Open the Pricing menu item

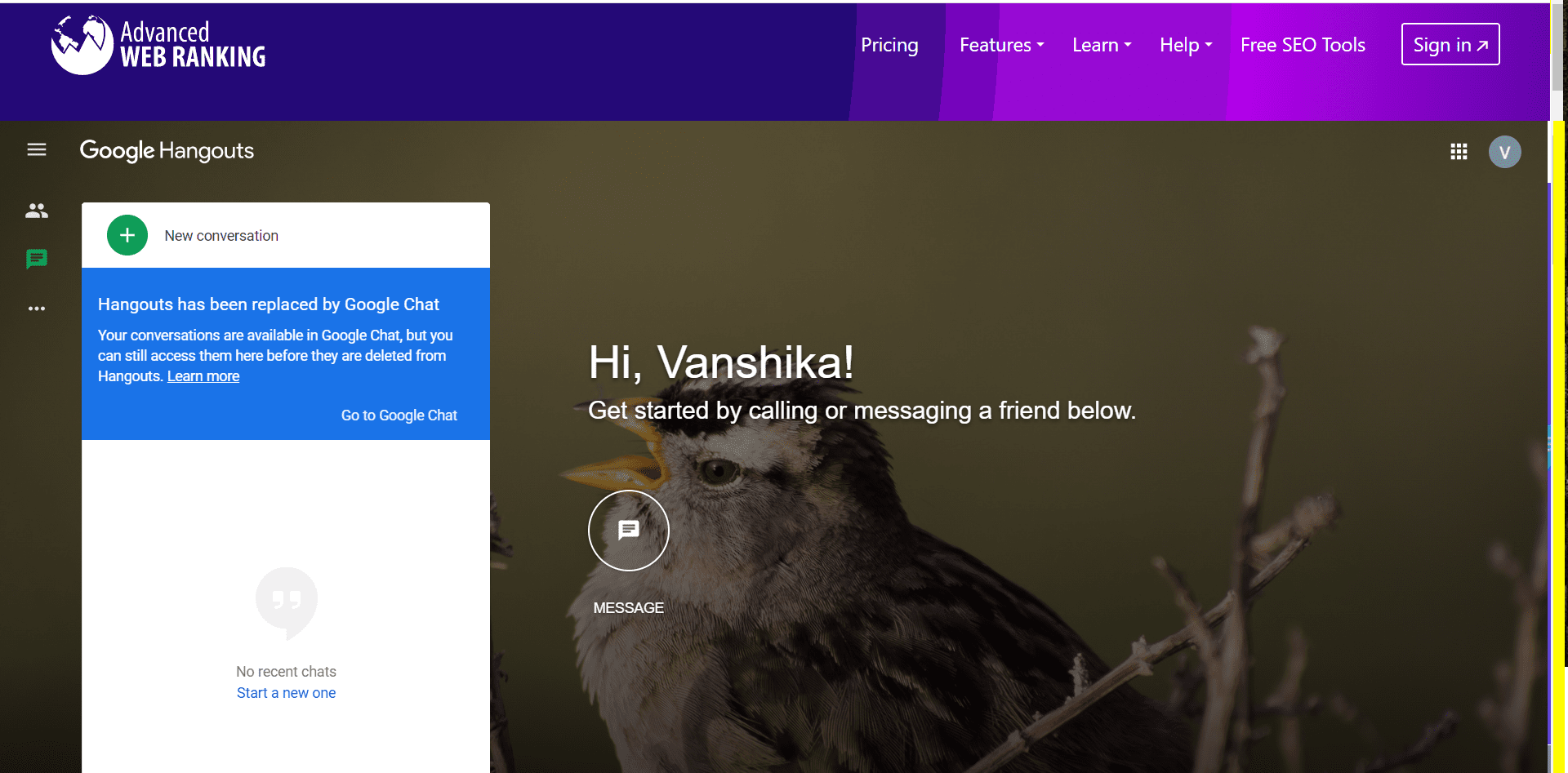(x=889, y=45)
